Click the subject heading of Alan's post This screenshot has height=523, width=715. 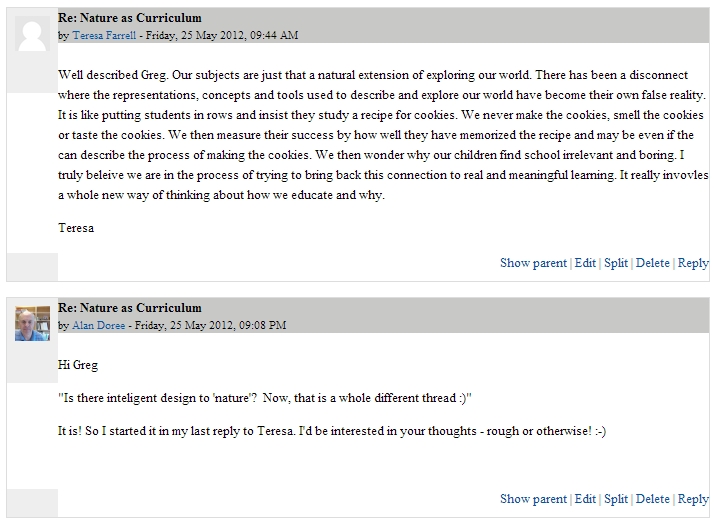point(130,308)
